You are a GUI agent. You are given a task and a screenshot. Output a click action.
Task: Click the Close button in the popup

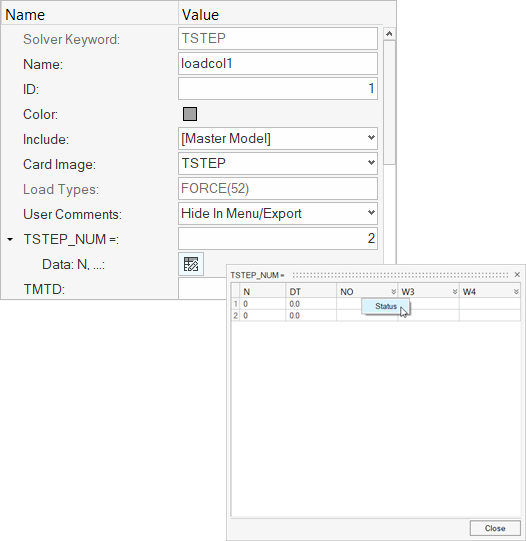495,528
